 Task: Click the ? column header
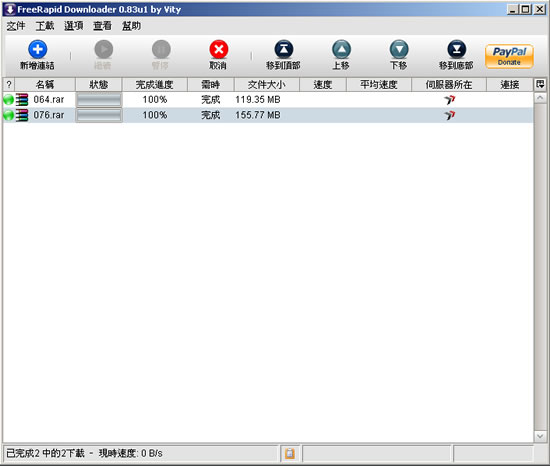(9, 85)
